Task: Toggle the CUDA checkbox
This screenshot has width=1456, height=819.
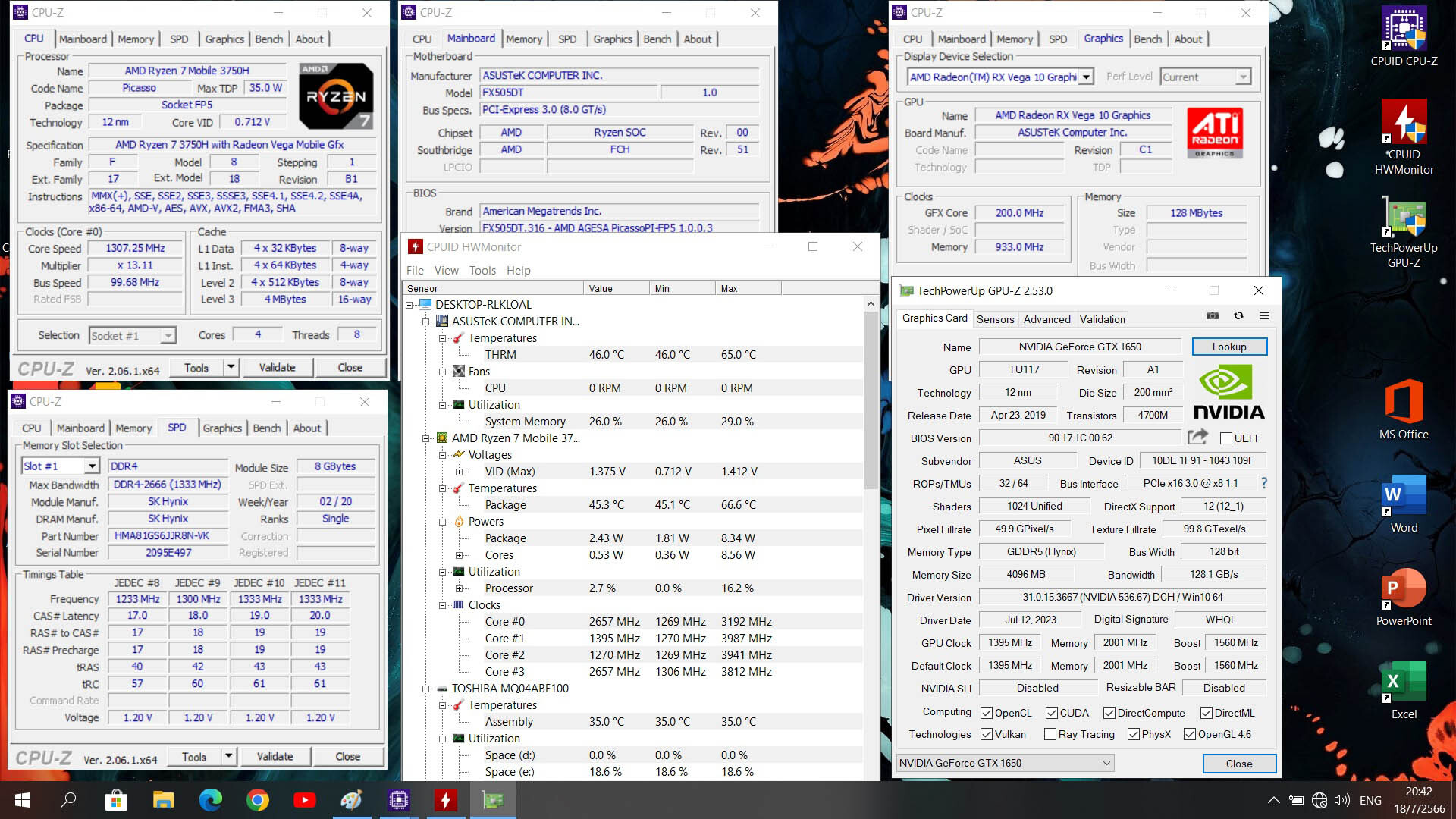Action: (x=1052, y=713)
